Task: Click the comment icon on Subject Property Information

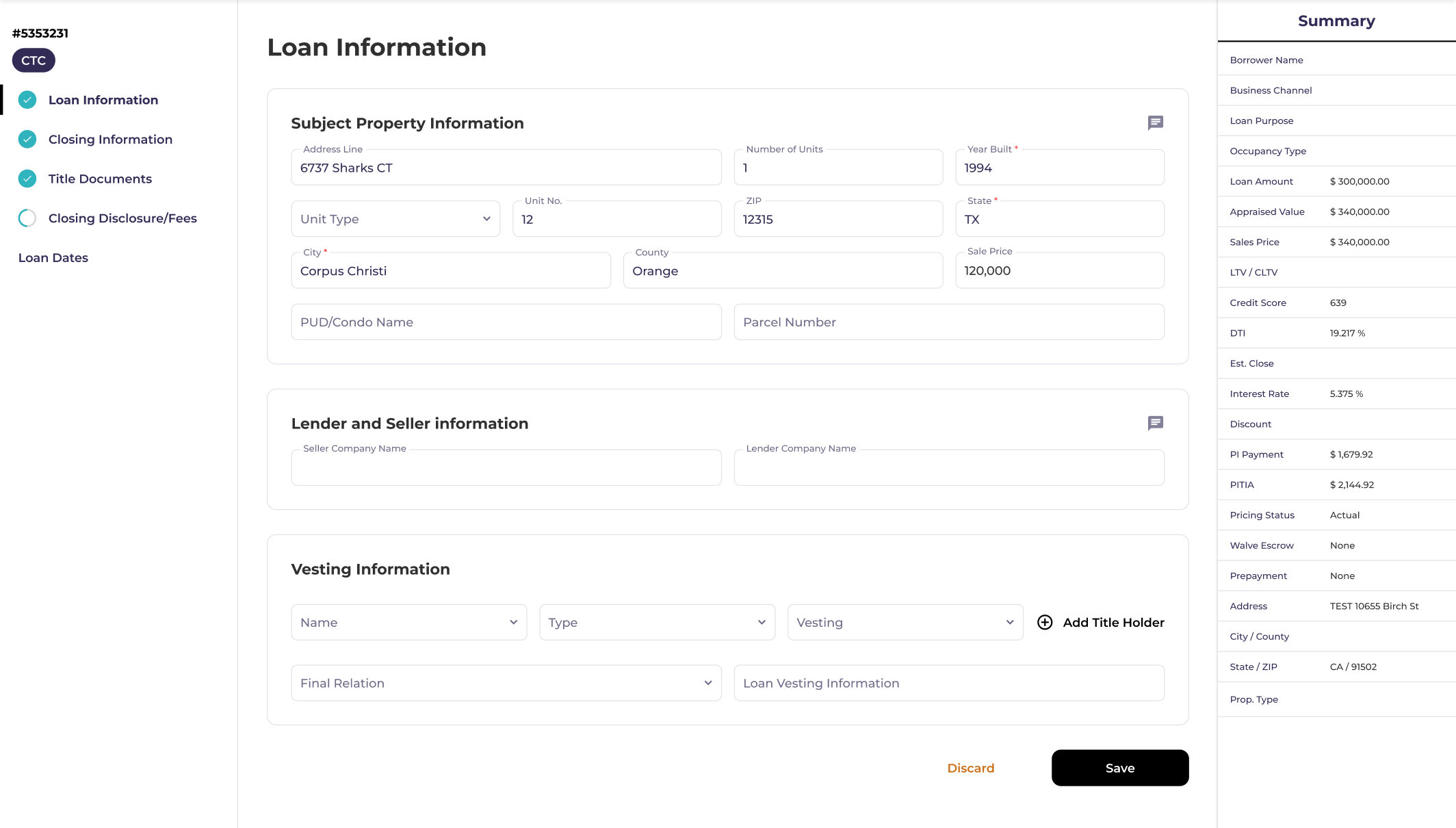Action: [1156, 122]
